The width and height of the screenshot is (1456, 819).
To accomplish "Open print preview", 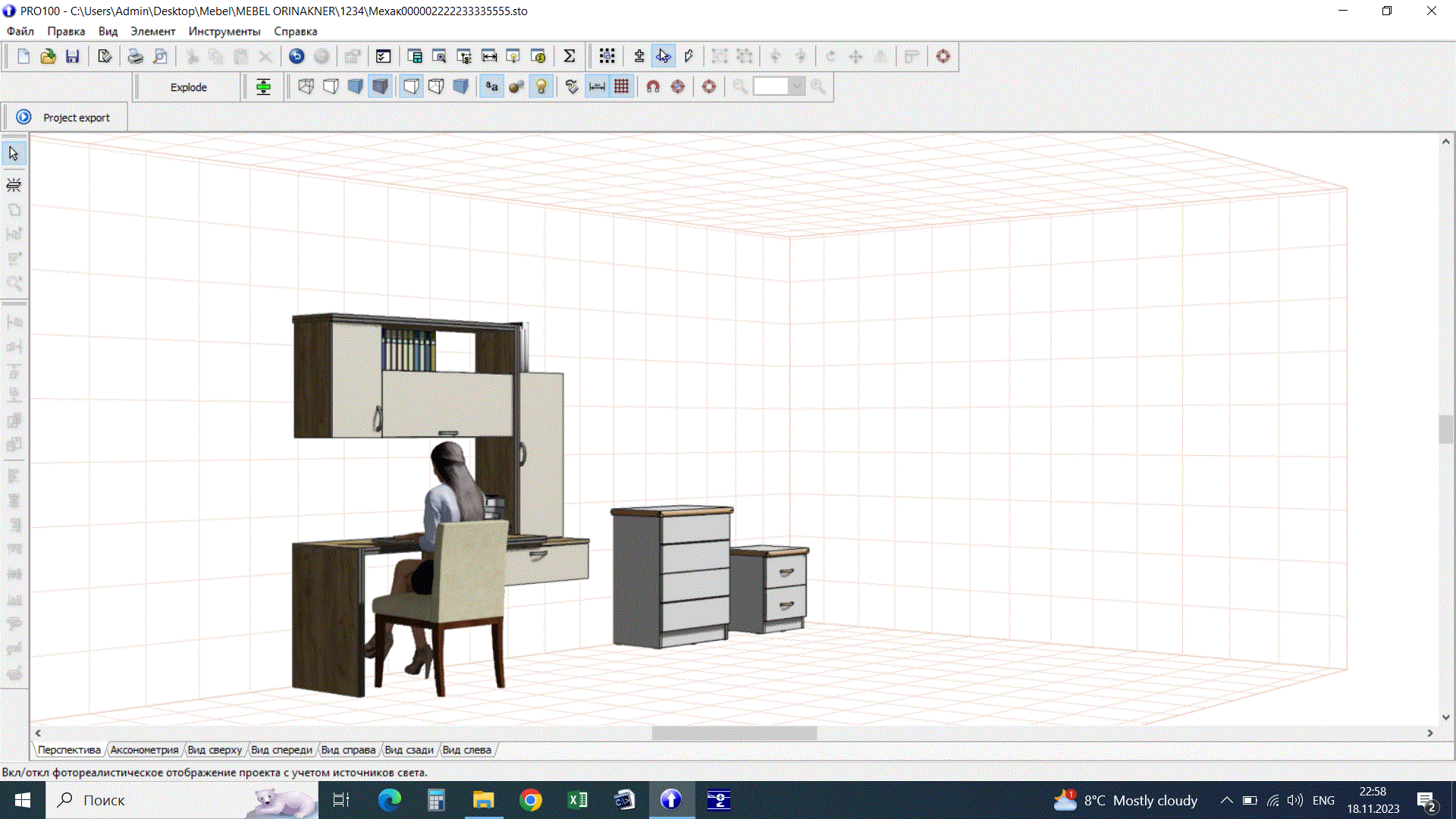I will click(160, 56).
